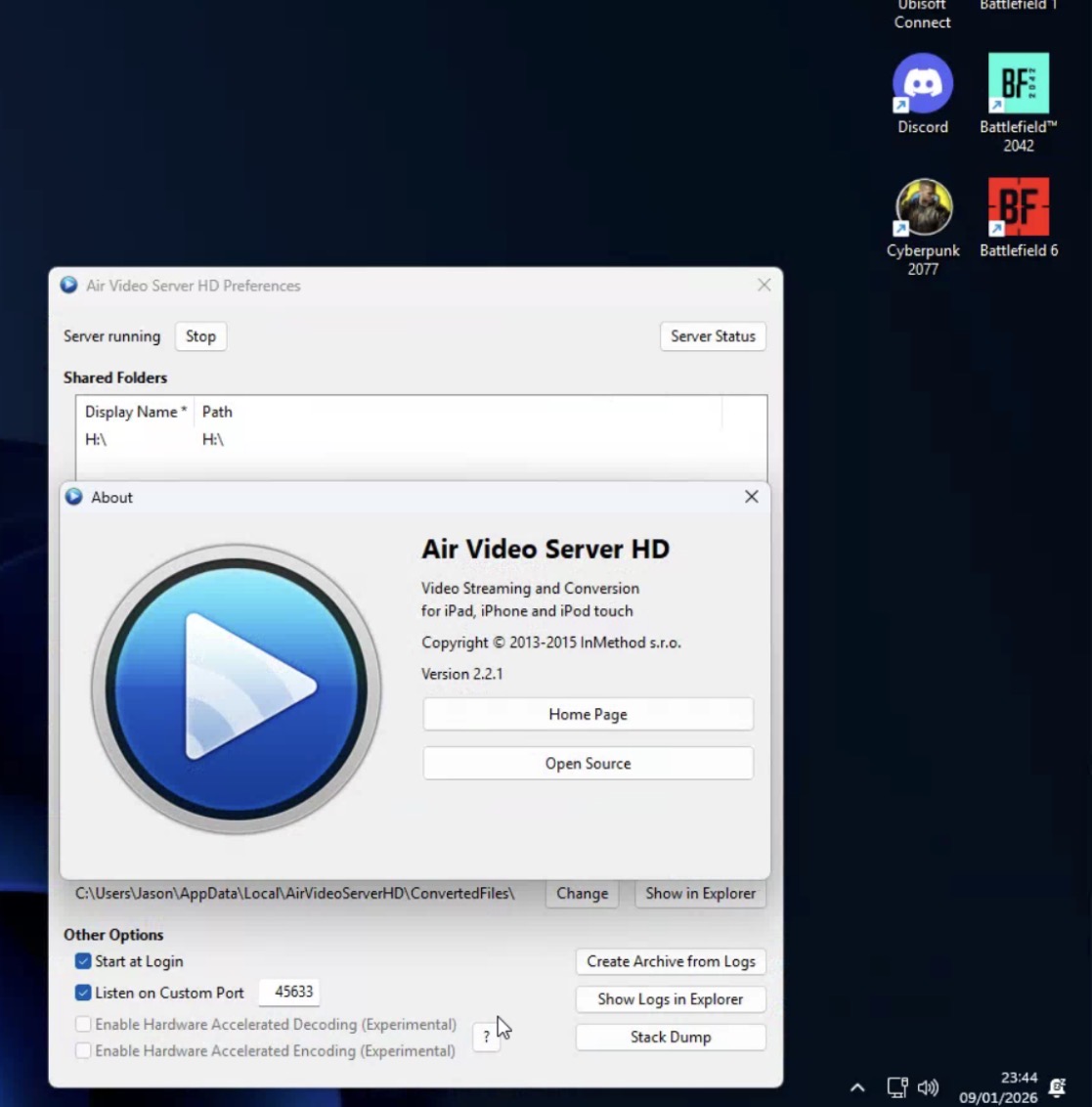Open the network icon in system tray
The image size is (1092, 1107).
[897, 1087]
